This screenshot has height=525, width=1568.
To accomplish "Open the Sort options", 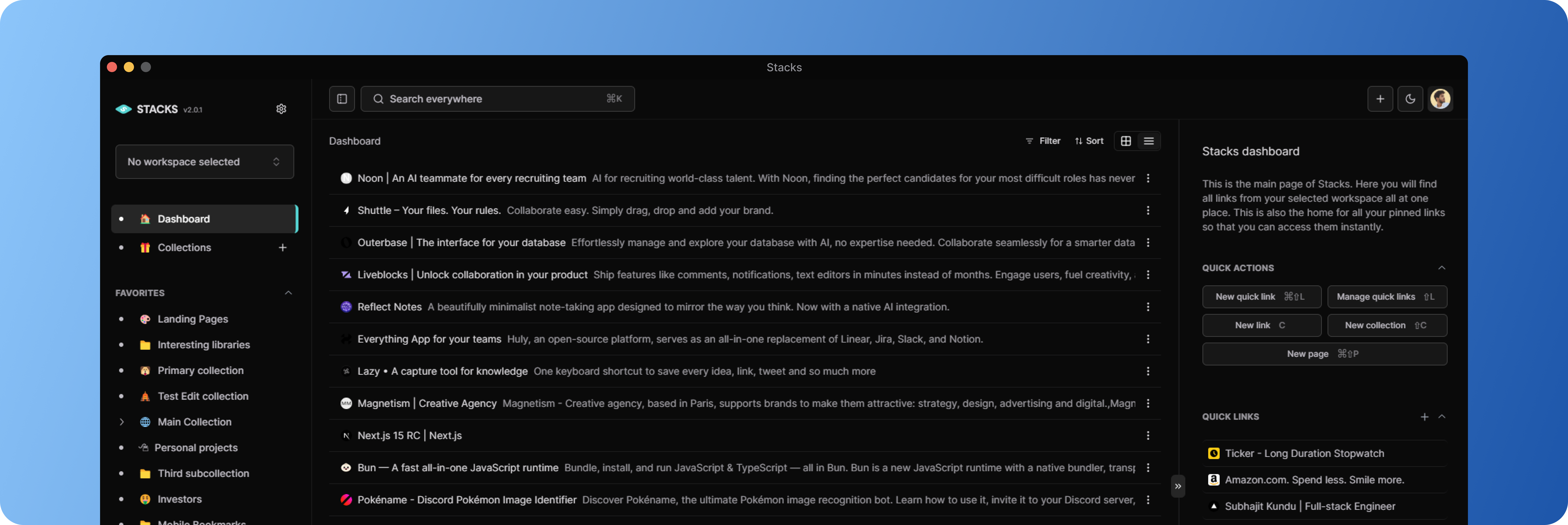I will point(1089,141).
